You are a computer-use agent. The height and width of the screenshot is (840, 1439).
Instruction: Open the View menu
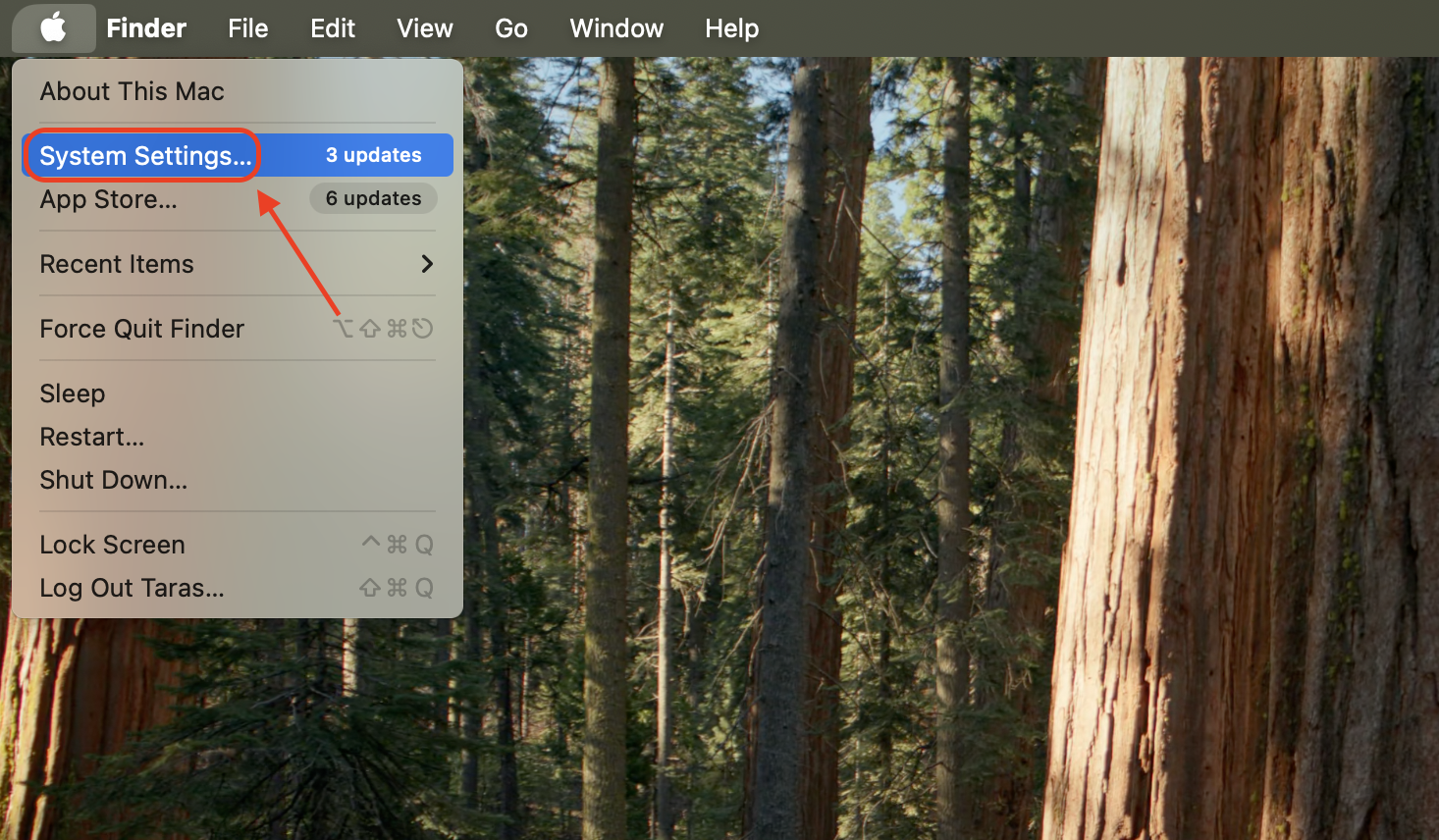pos(425,28)
